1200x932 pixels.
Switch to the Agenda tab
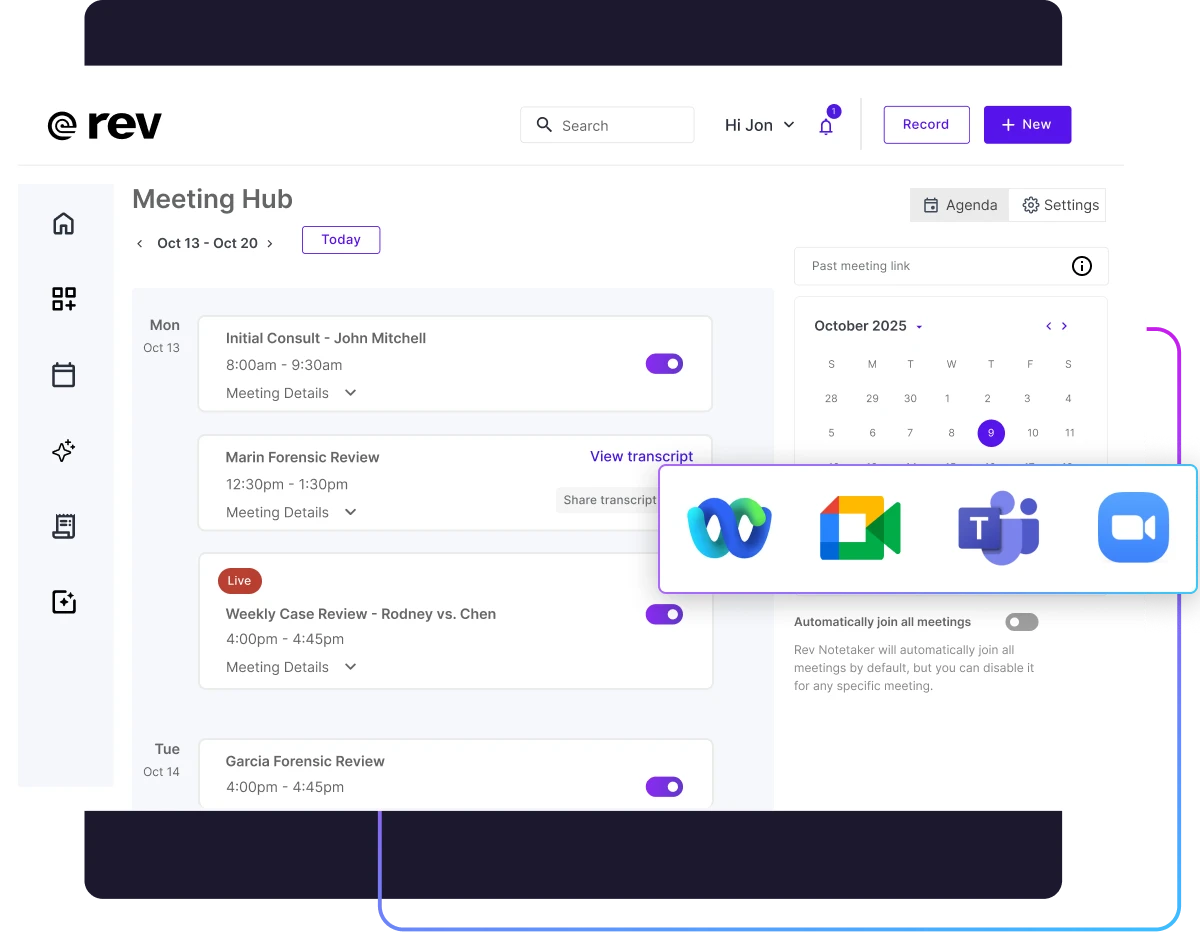click(x=959, y=205)
